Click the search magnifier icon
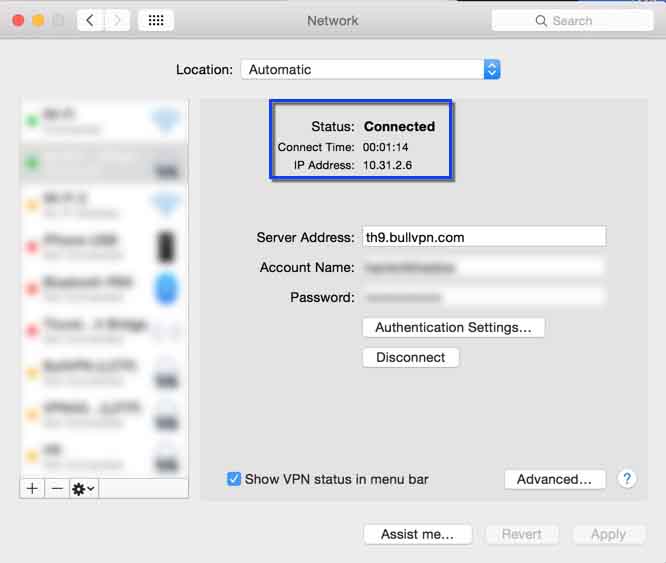This screenshot has width=666, height=563. tap(541, 20)
